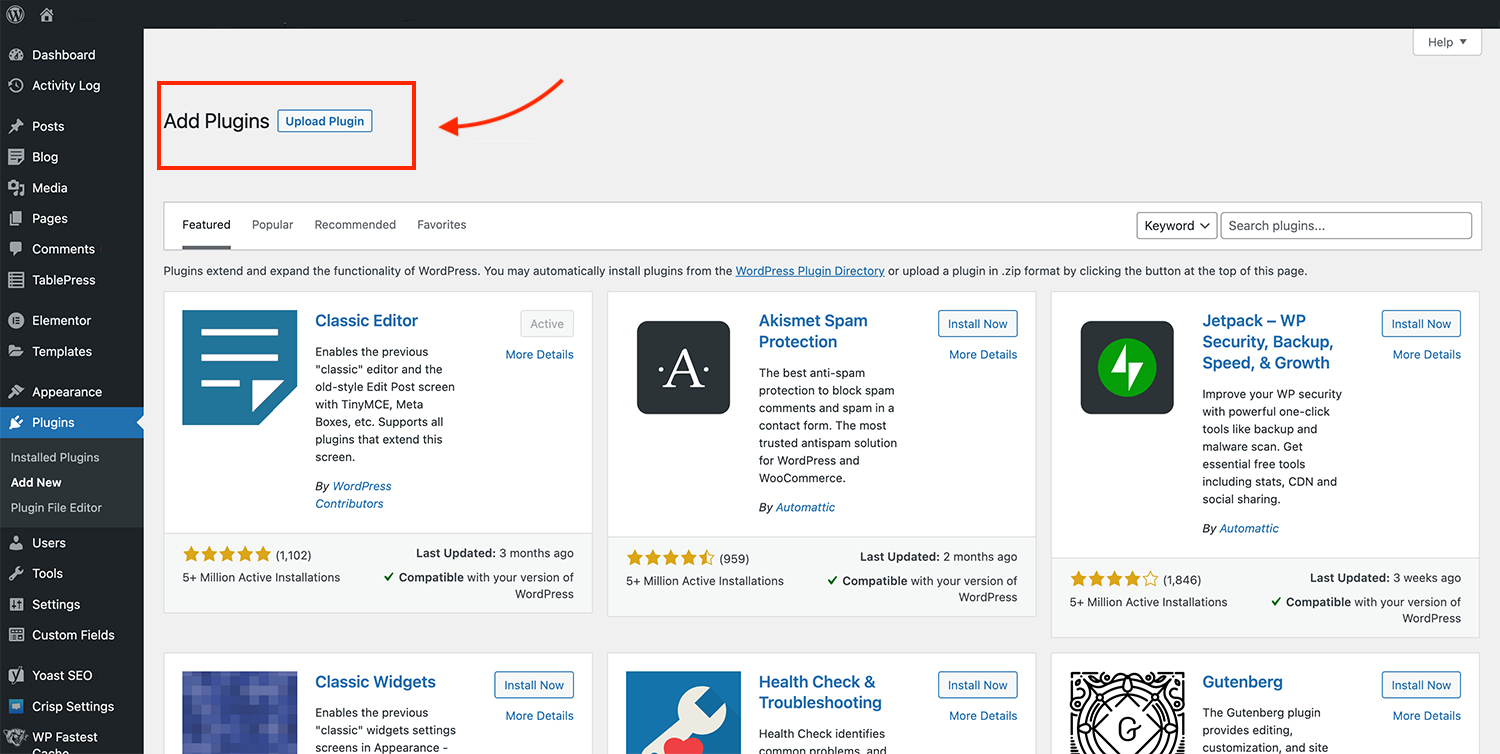Click the Activity Log clock icon

point(16,86)
